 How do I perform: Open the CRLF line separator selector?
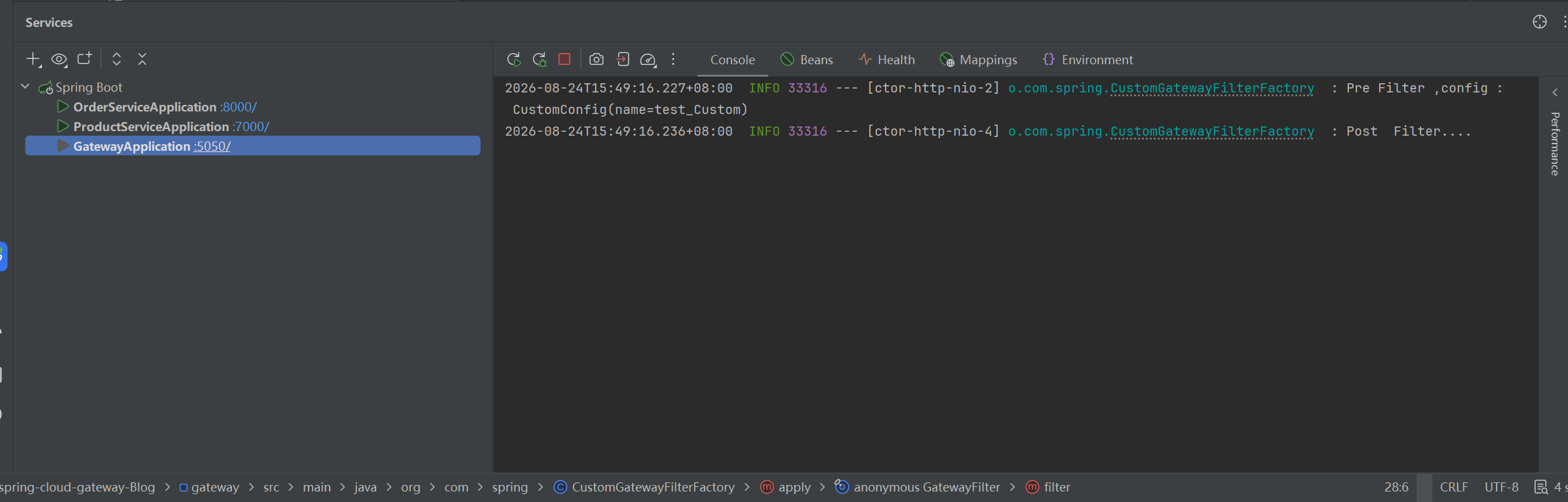pyautogui.click(x=1454, y=487)
